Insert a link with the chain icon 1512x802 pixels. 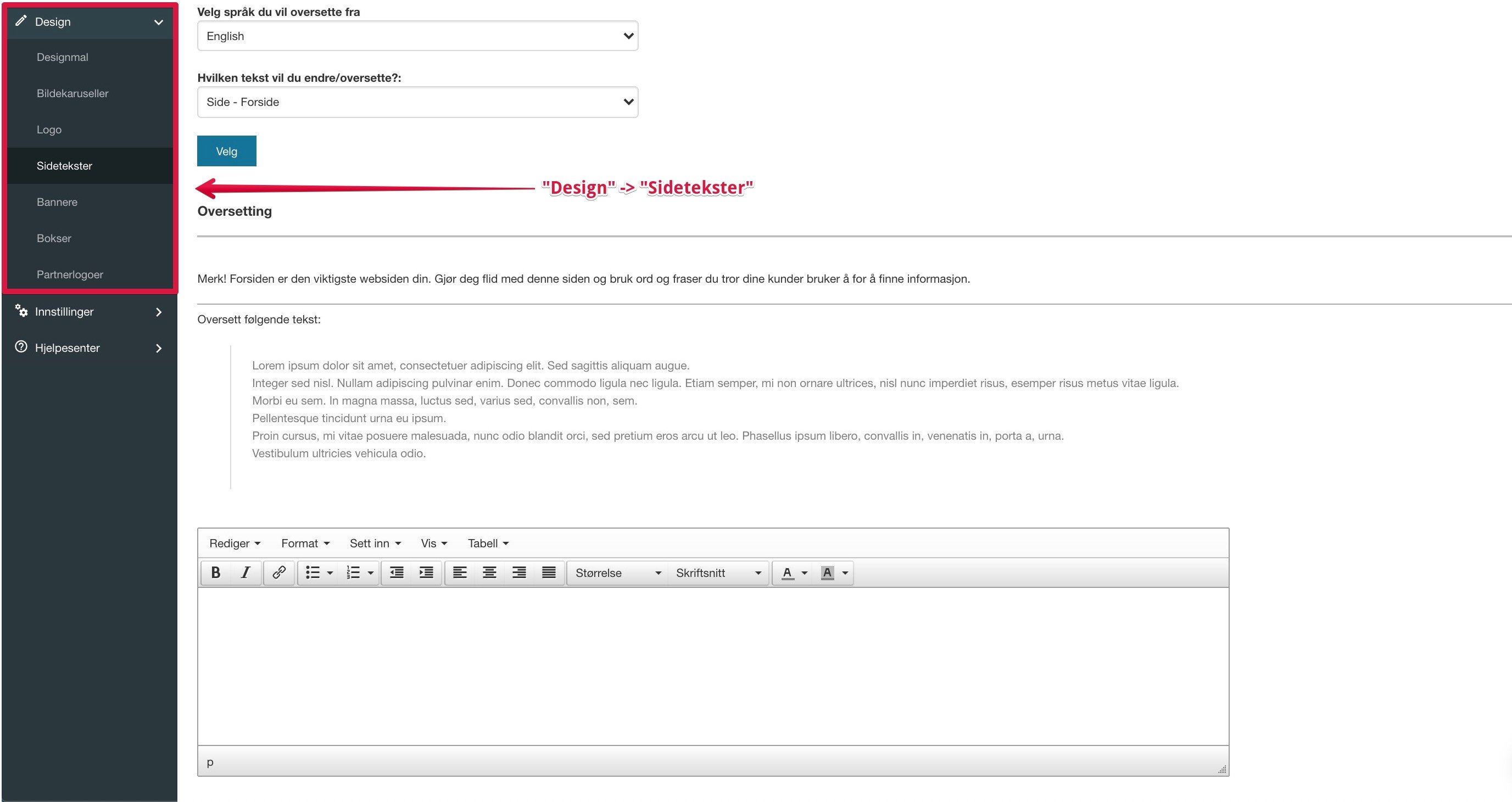pyautogui.click(x=279, y=573)
